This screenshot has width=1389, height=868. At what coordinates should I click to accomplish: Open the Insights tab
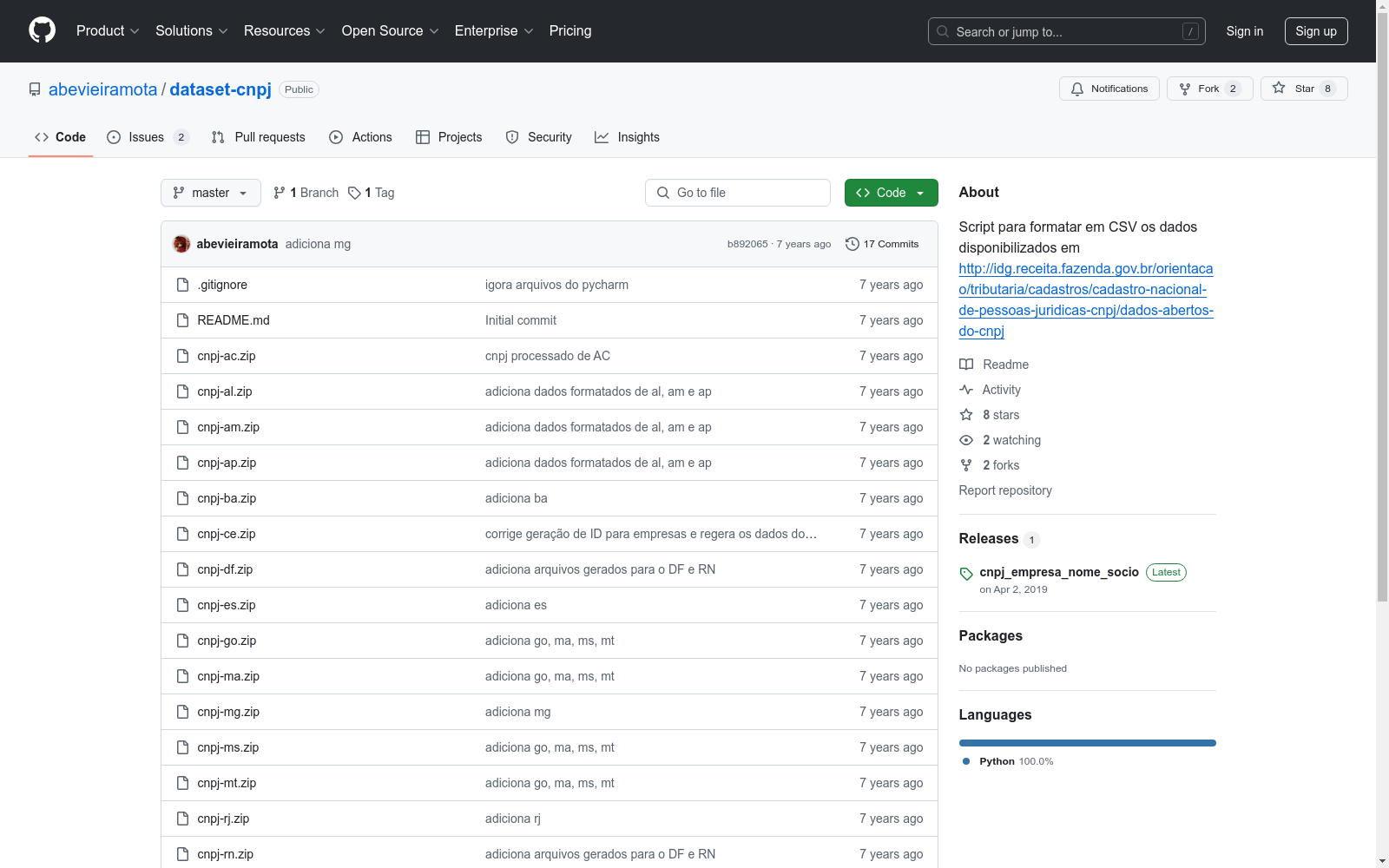(628, 137)
